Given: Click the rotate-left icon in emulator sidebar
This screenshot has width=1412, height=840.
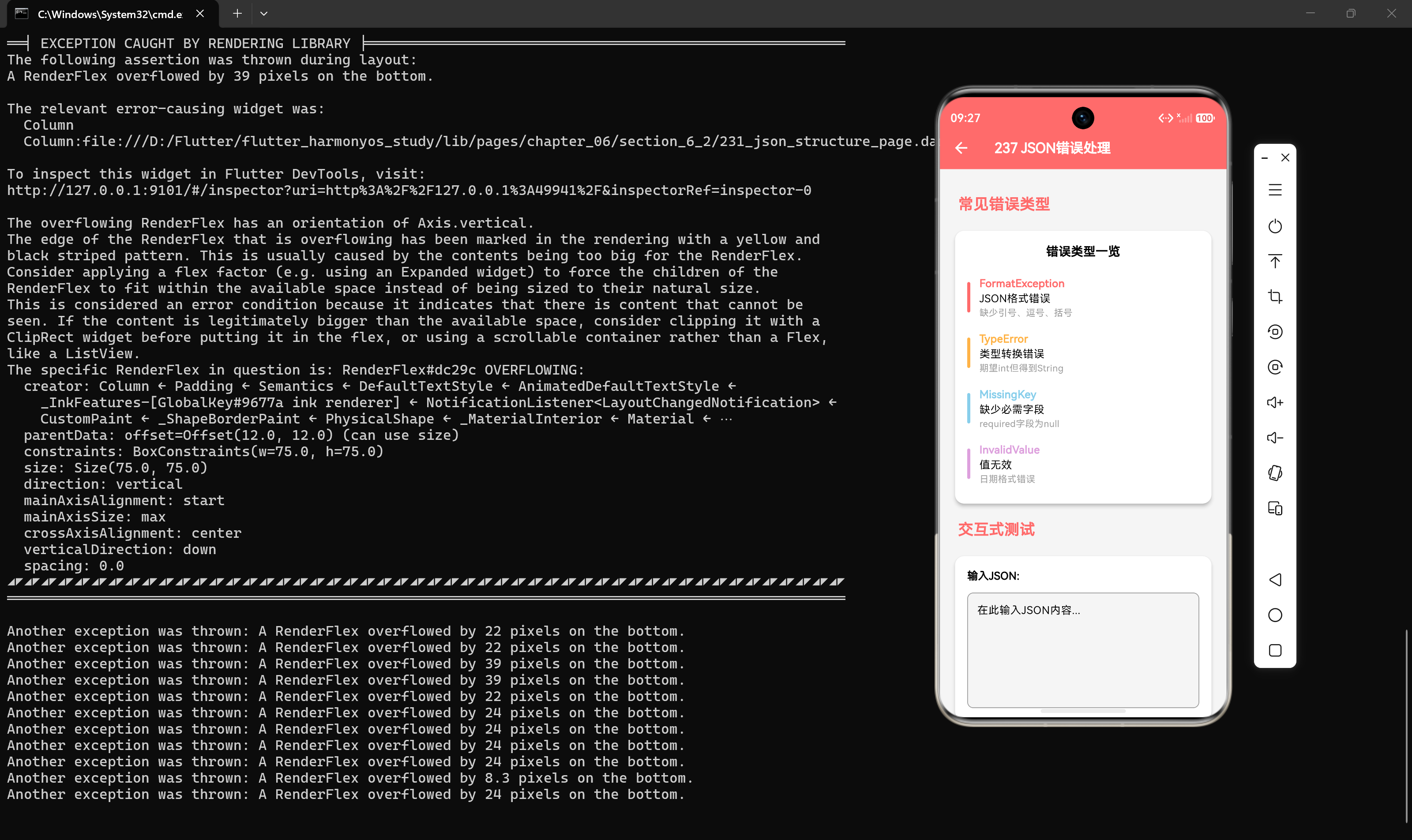Looking at the screenshot, I should [1275, 332].
